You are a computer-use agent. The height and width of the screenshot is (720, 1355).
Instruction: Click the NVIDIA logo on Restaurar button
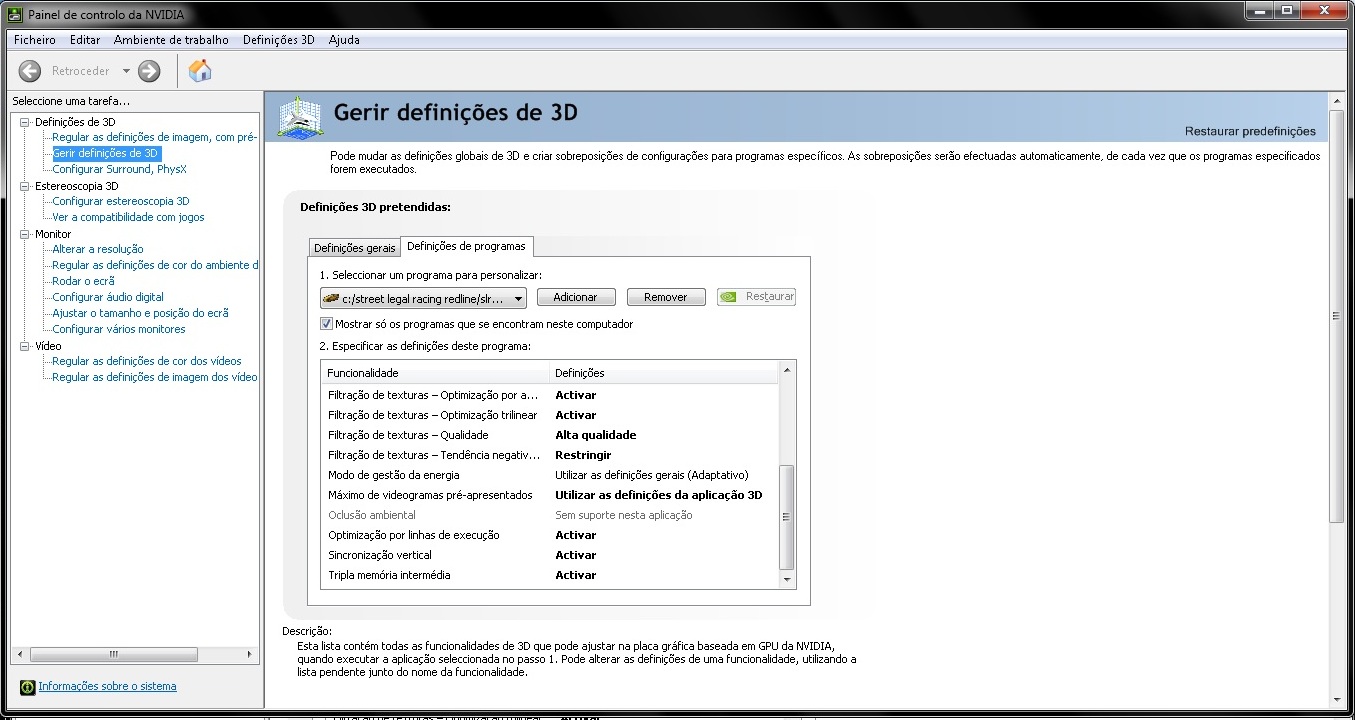pyautogui.click(x=730, y=297)
